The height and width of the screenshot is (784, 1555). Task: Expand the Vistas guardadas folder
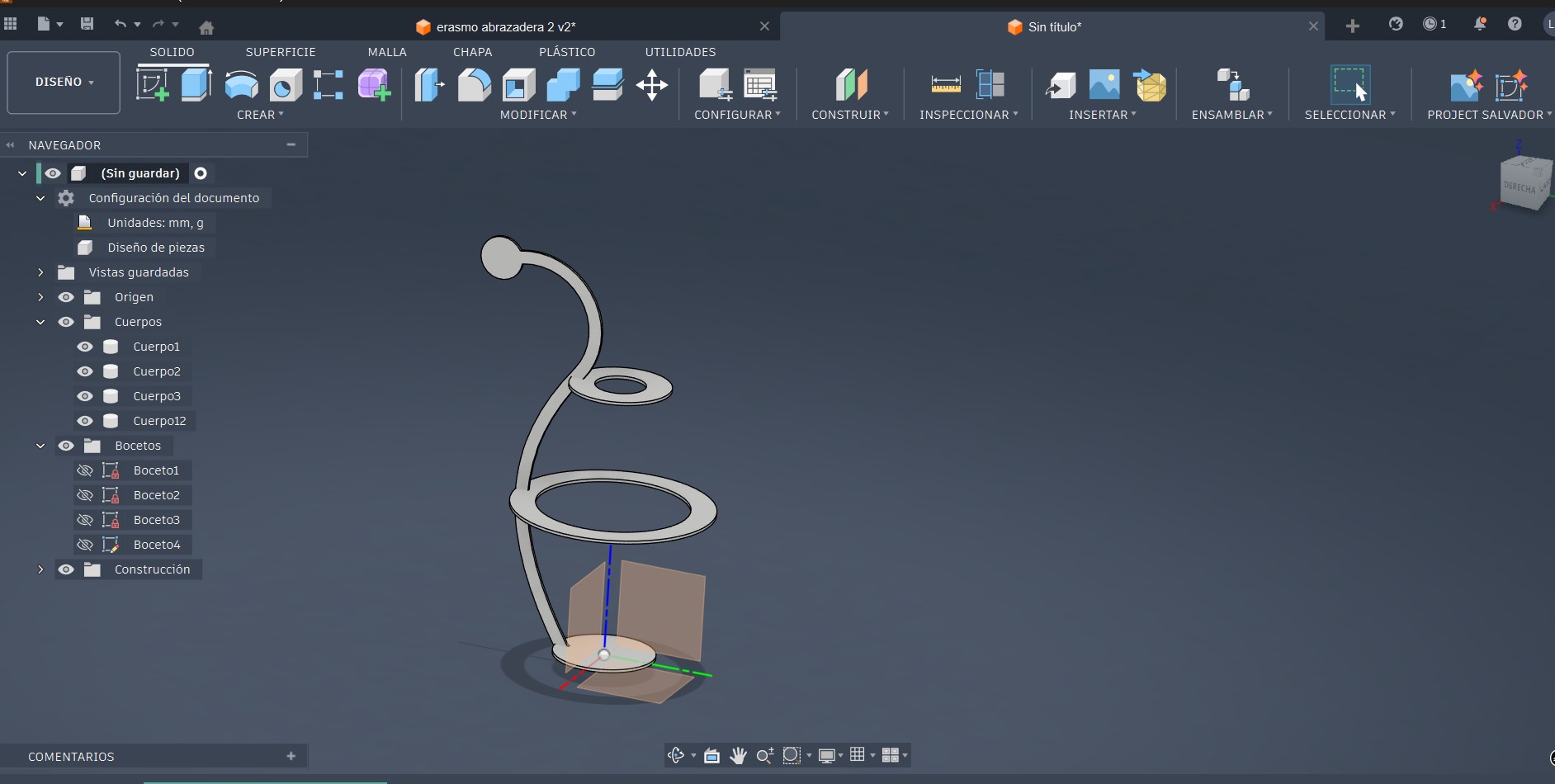40,272
